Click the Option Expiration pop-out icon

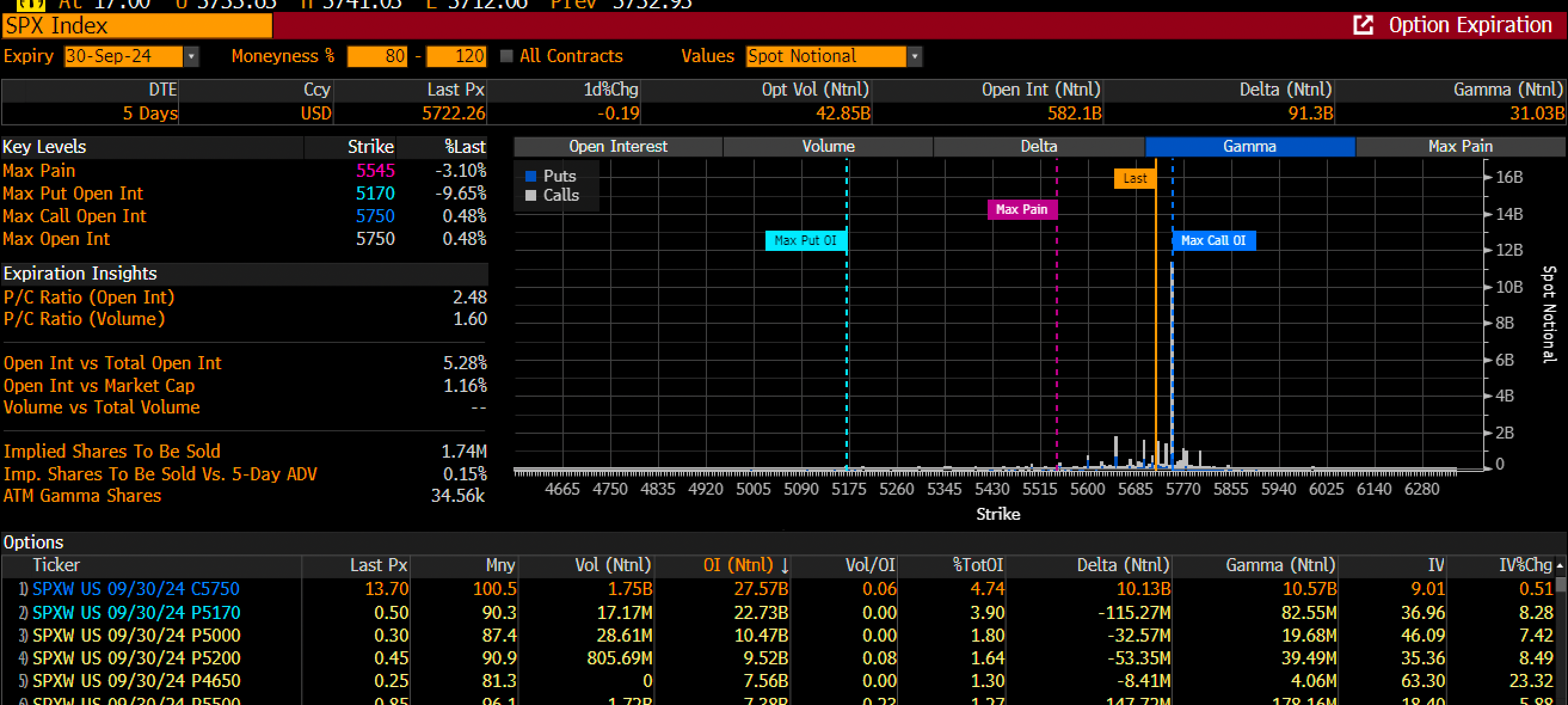1363,25
